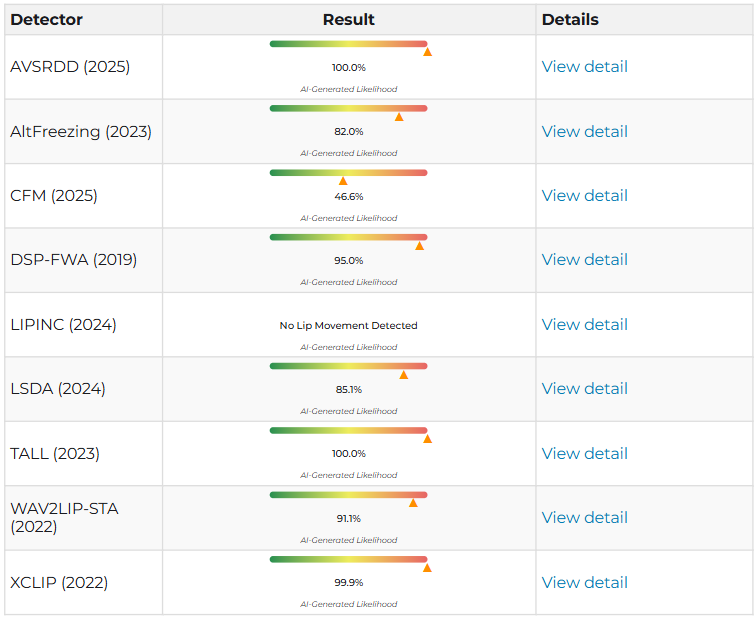Click the No Lip Movement Detected text

click(x=348, y=326)
